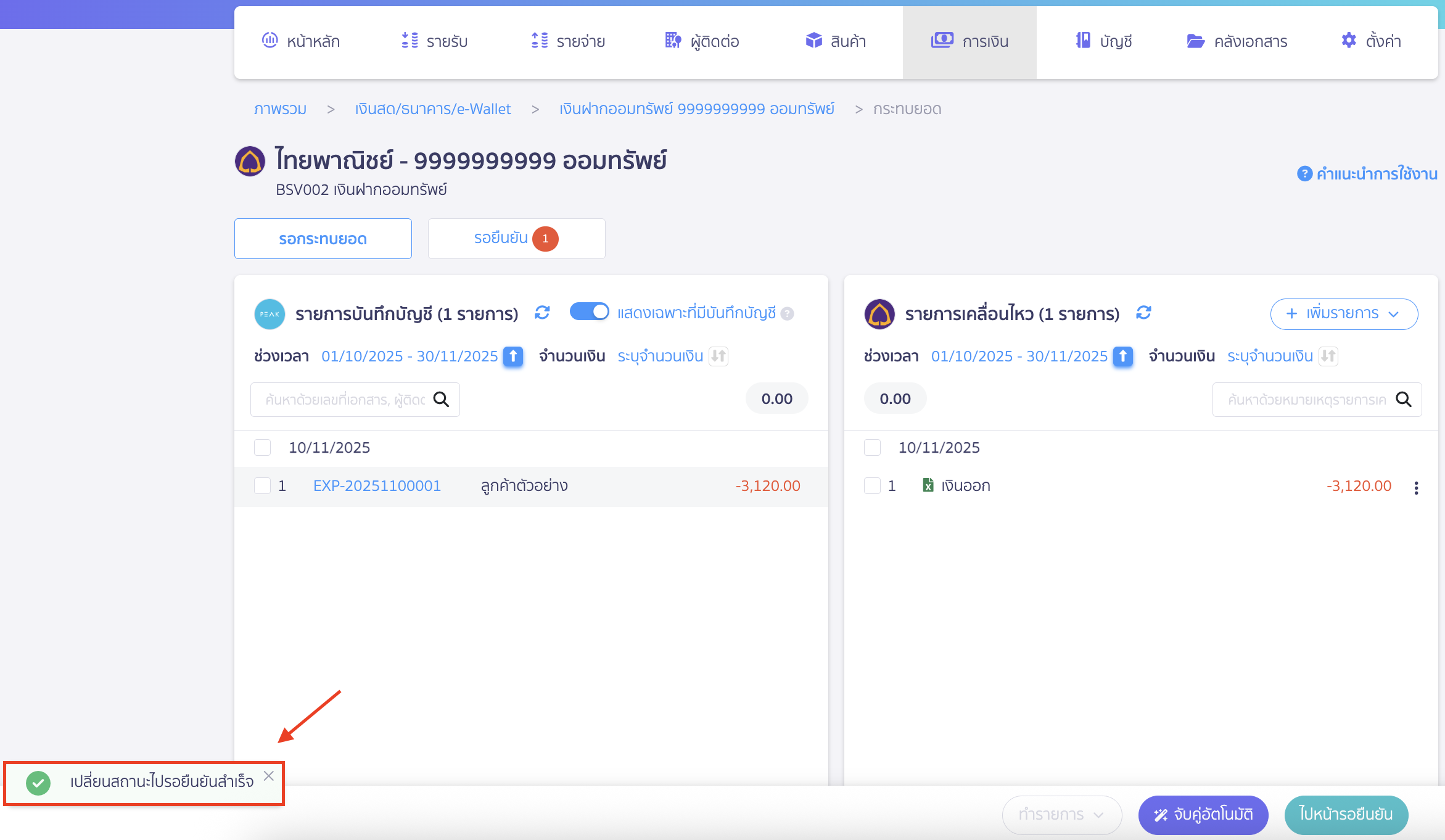Click the search magnifier in the left panel
This screenshot has height=840, width=1445.
click(441, 400)
